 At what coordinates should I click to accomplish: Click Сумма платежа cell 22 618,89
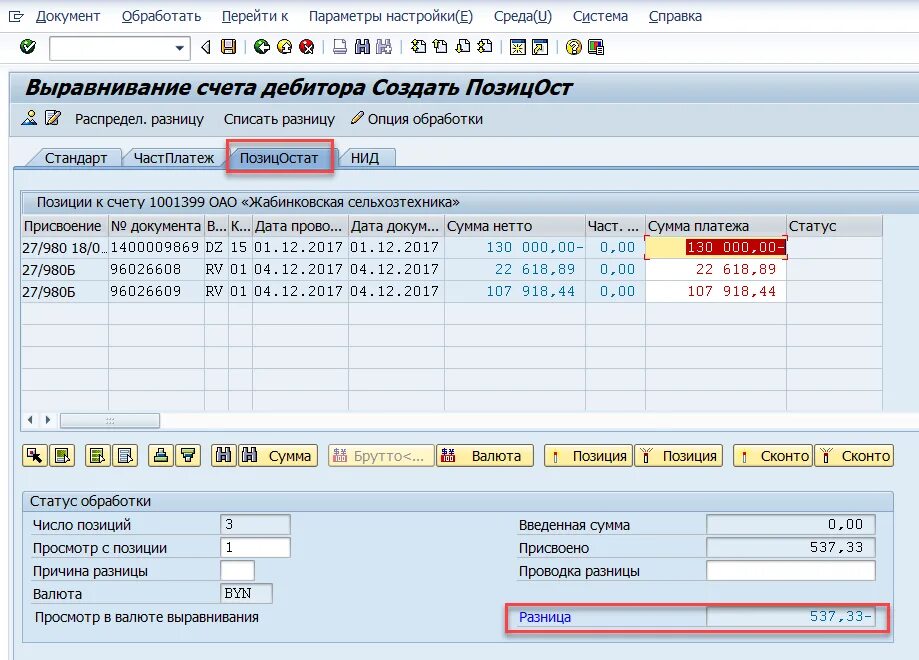[716, 270]
